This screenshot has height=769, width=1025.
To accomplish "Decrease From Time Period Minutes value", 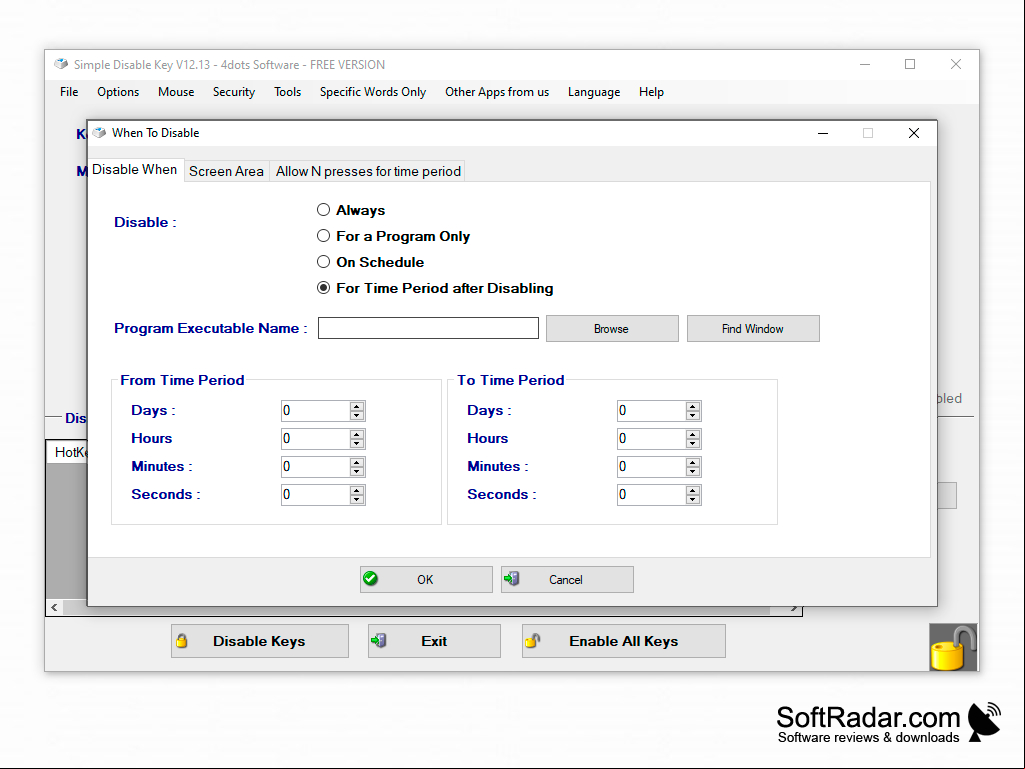I will point(357,471).
